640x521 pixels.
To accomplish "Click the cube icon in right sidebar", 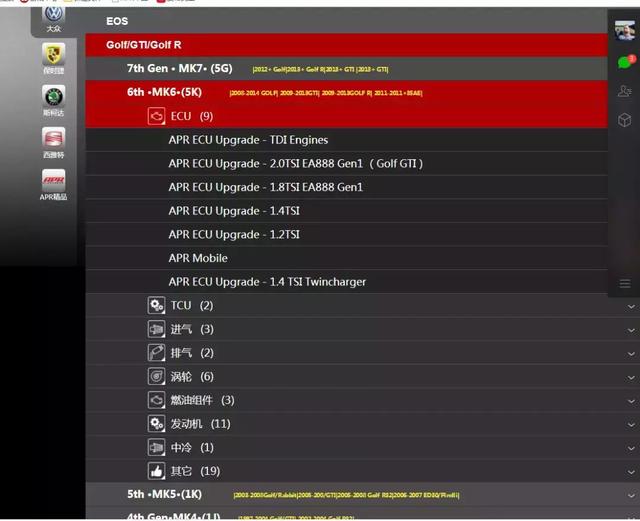I will coord(625,120).
